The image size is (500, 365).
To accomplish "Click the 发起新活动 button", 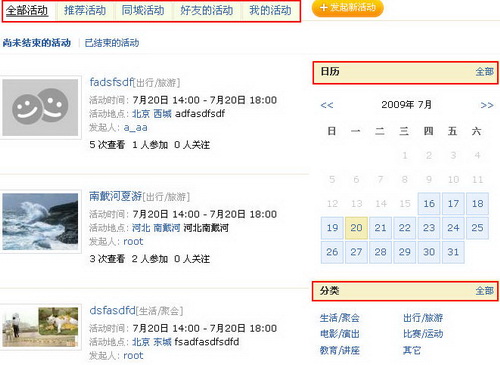I will [347, 7].
